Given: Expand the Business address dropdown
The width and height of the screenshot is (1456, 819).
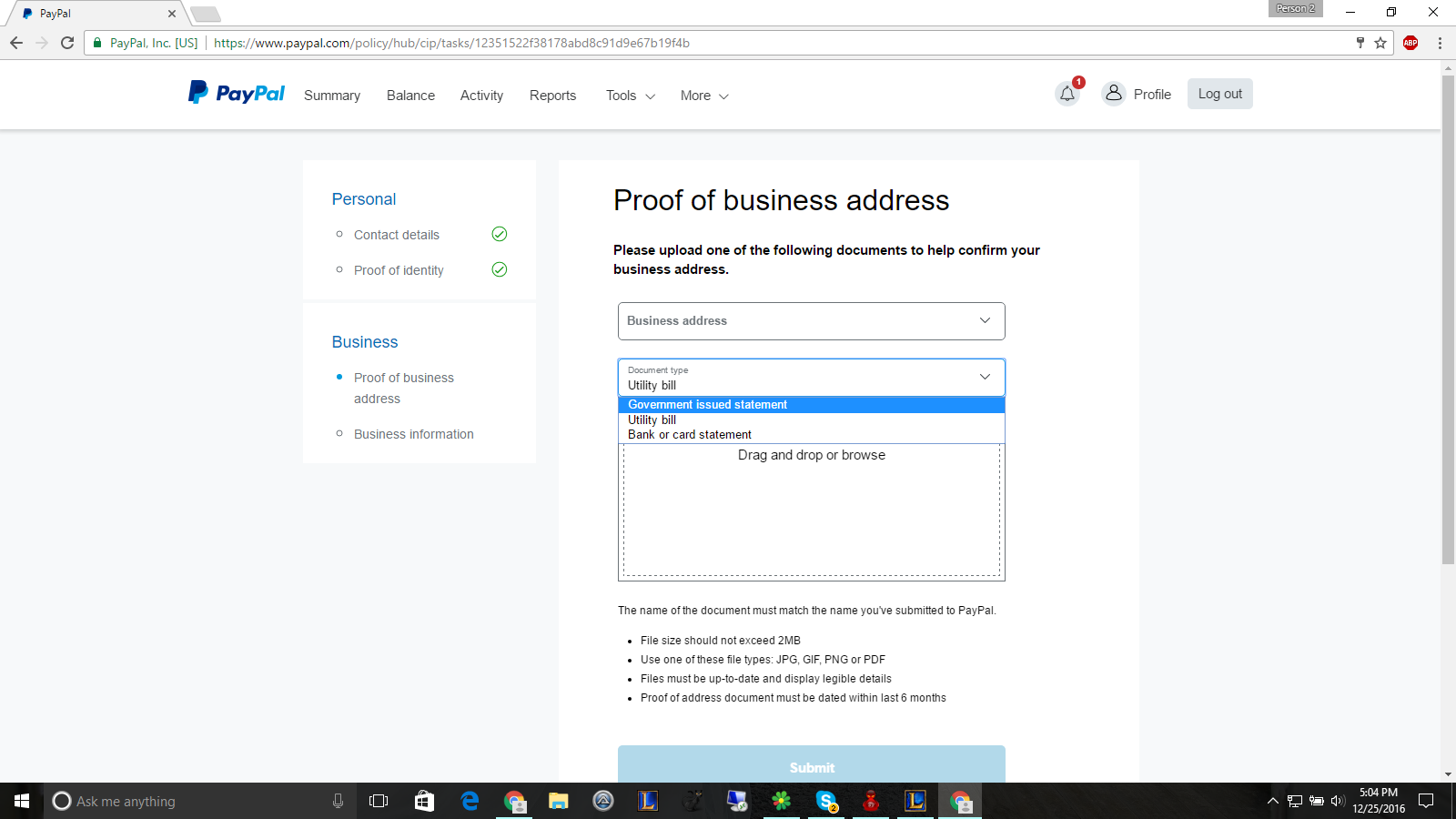Looking at the screenshot, I should point(812,321).
